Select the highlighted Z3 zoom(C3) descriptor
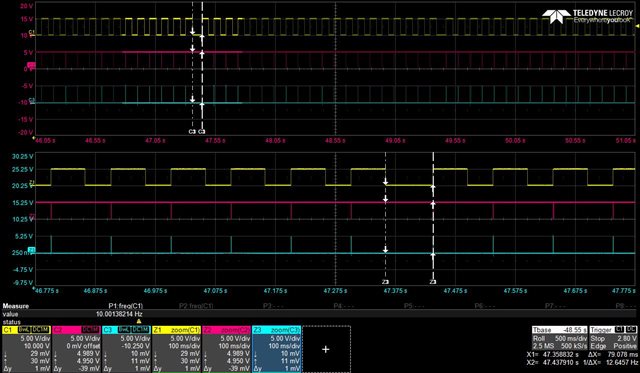The height and width of the screenshot is (373, 640). 276,349
